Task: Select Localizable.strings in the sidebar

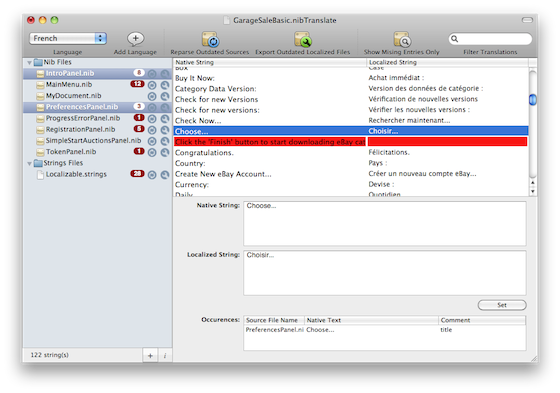Action: pos(76,174)
